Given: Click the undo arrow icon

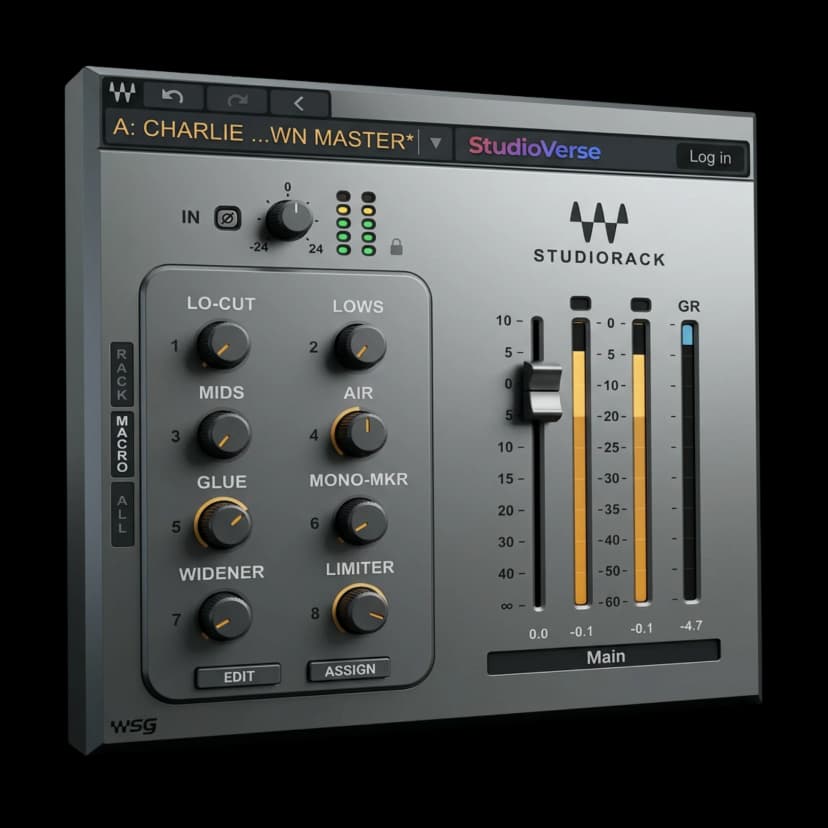Looking at the screenshot, I should tap(172, 96).
